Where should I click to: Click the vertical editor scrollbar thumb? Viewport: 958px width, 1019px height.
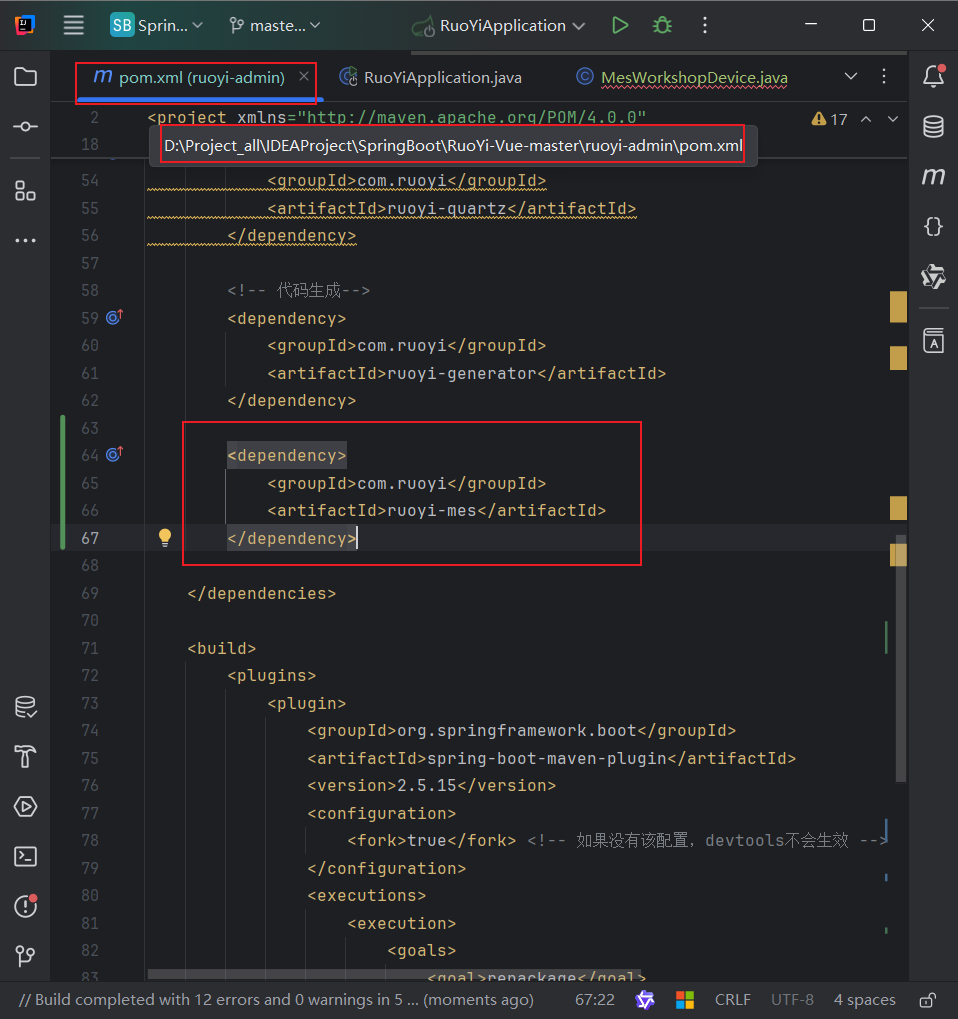pyautogui.click(x=901, y=658)
